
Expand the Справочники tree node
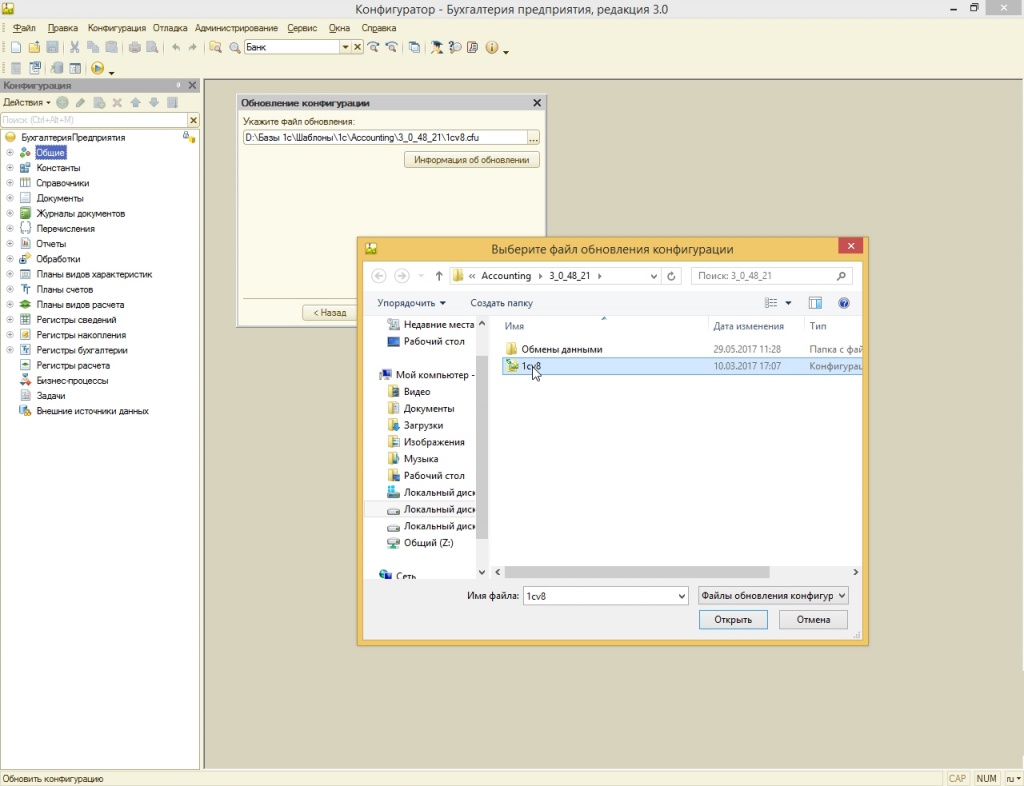pos(10,183)
